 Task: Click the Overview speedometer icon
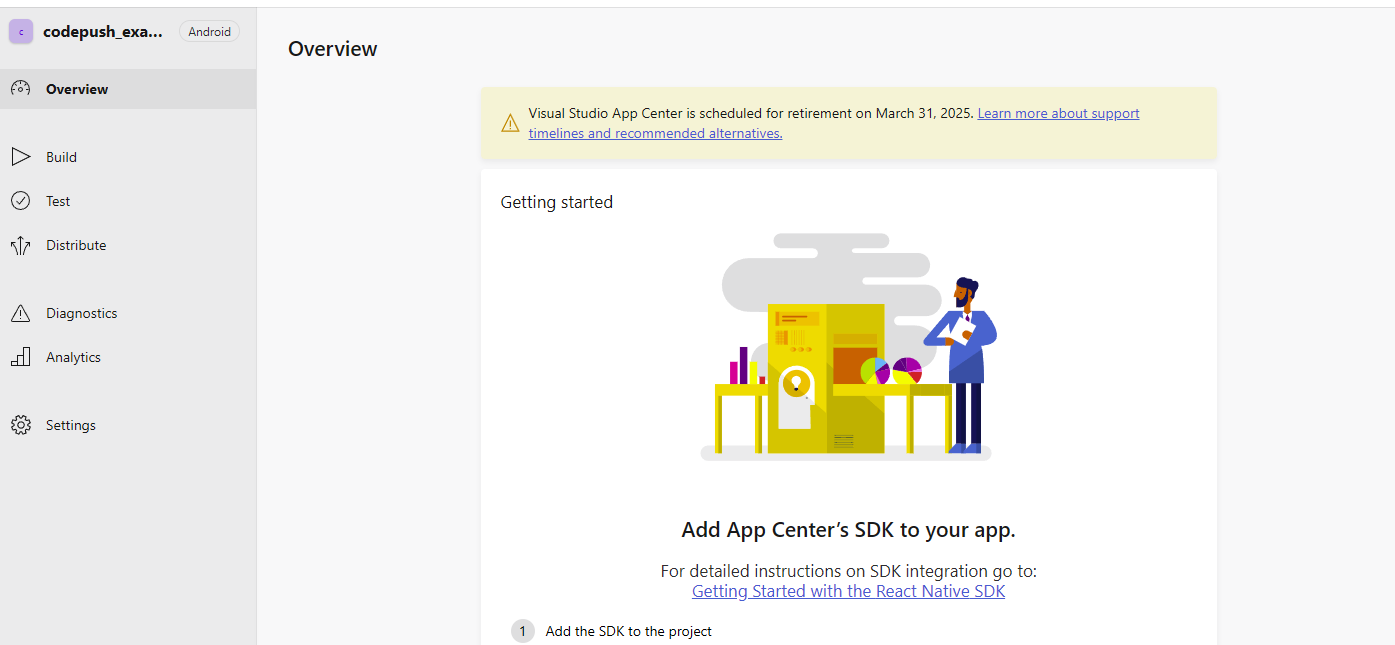click(21, 89)
